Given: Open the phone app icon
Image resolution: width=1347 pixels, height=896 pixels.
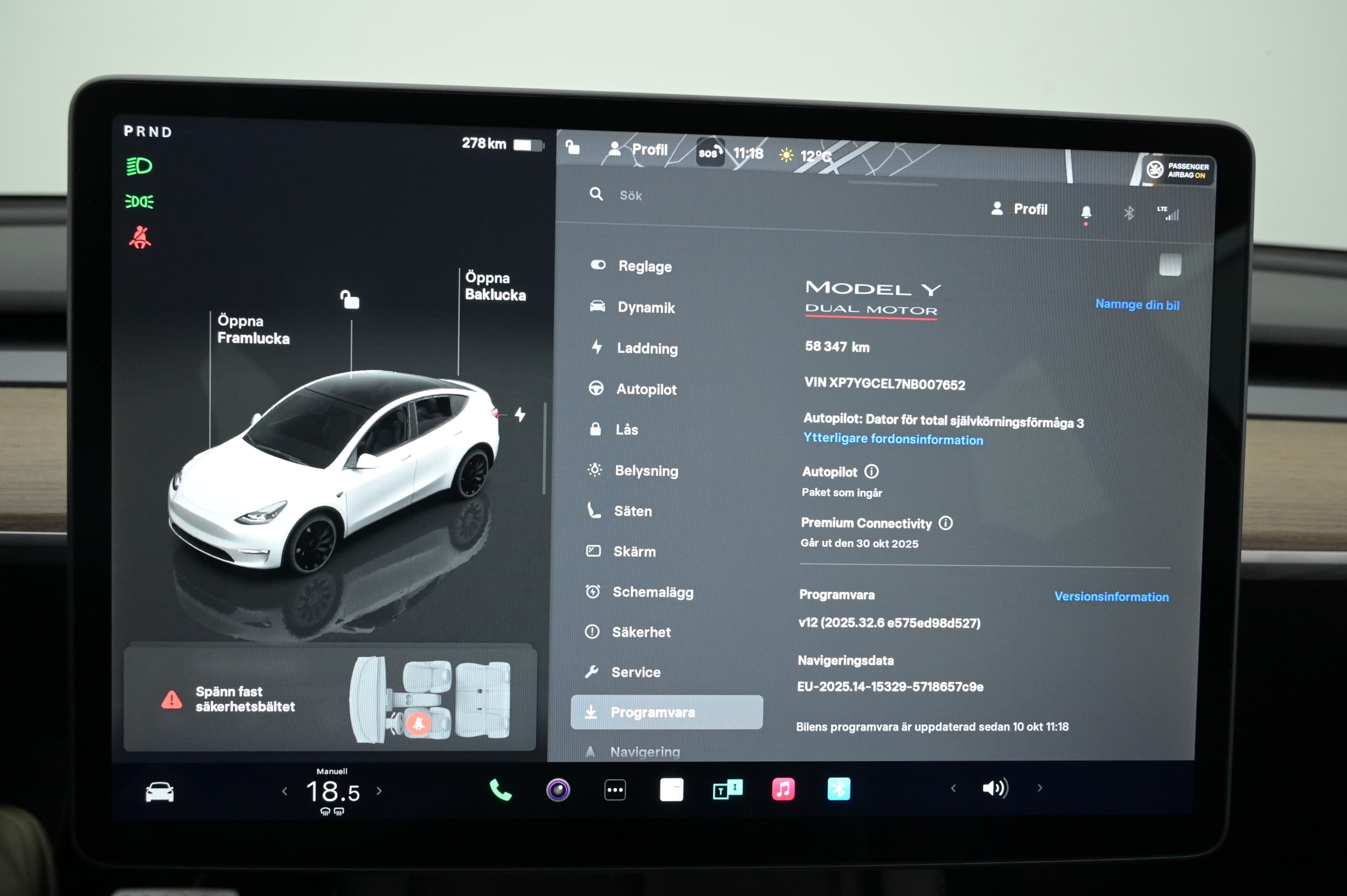Looking at the screenshot, I should 500,790.
